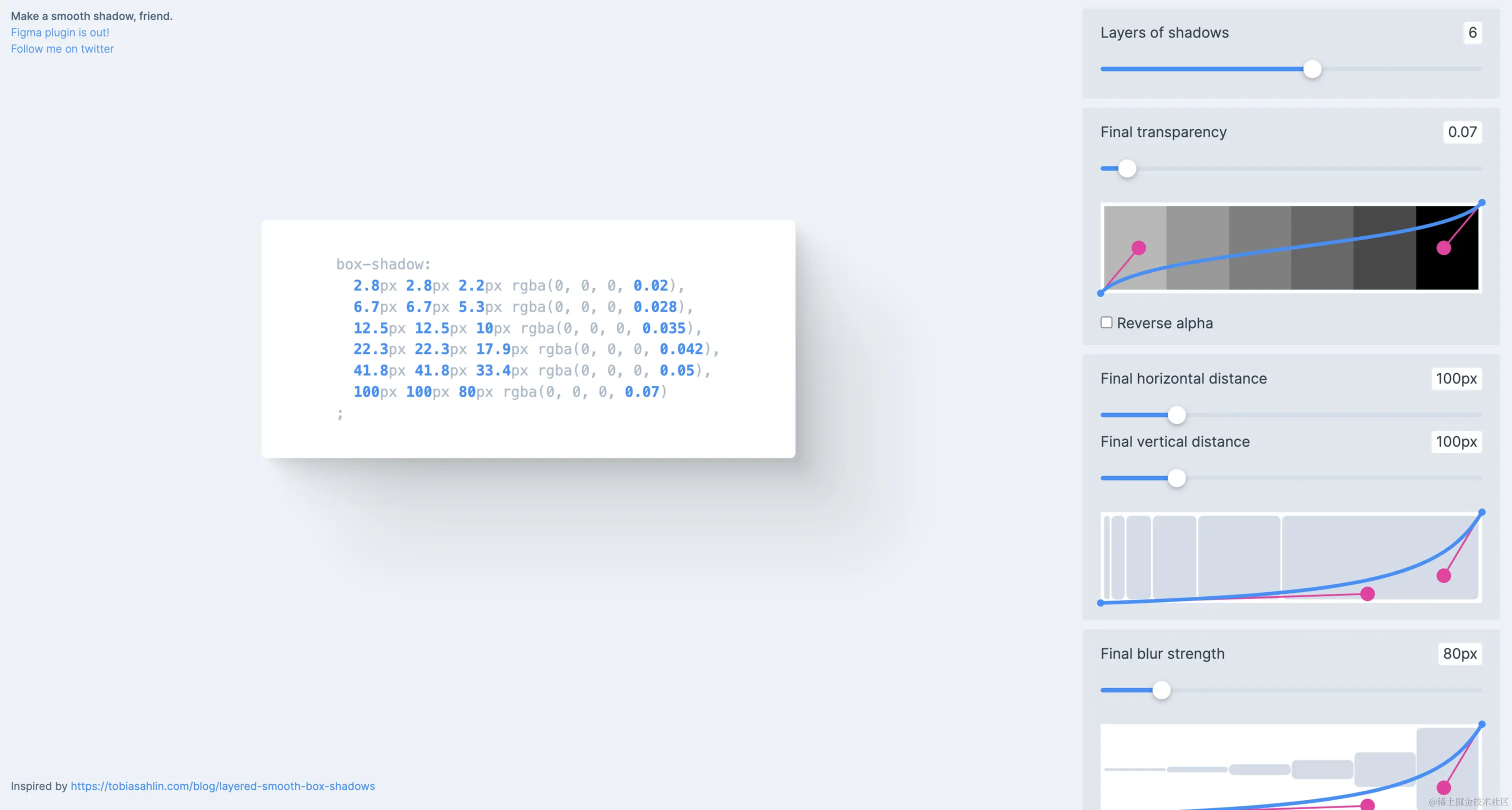The height and width of the screenshot is (810, 1512).
Task: Select right pink control point in transparency curve
Action: point(1444,247)
